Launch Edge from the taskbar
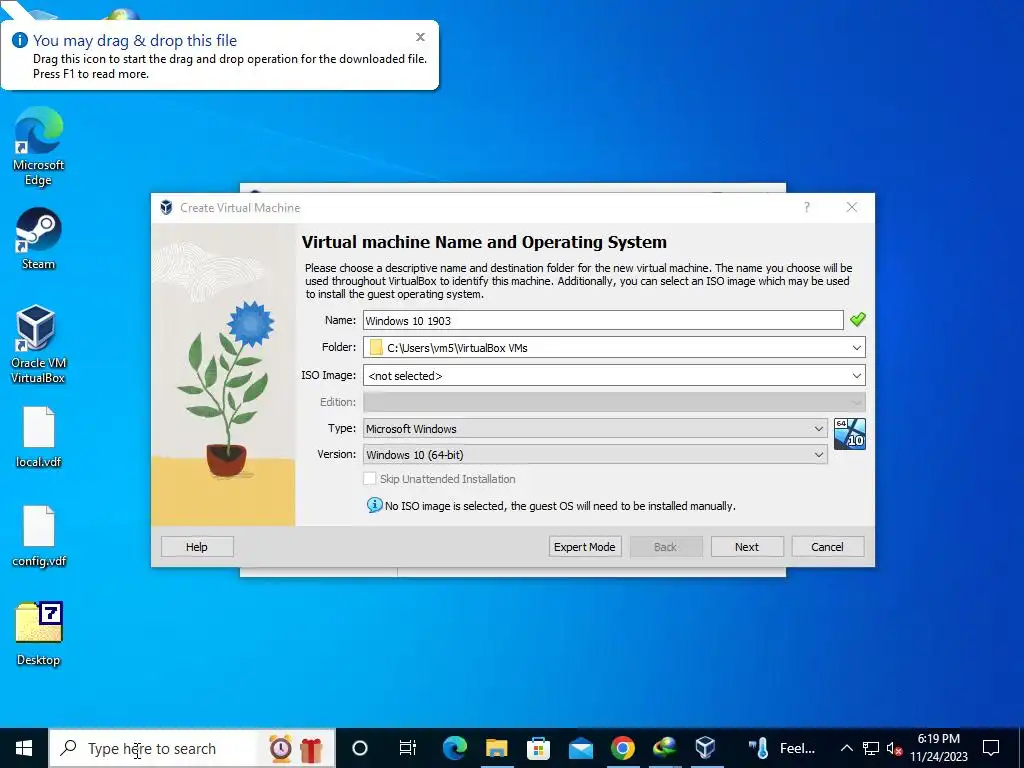 click(x=455, y=748)
